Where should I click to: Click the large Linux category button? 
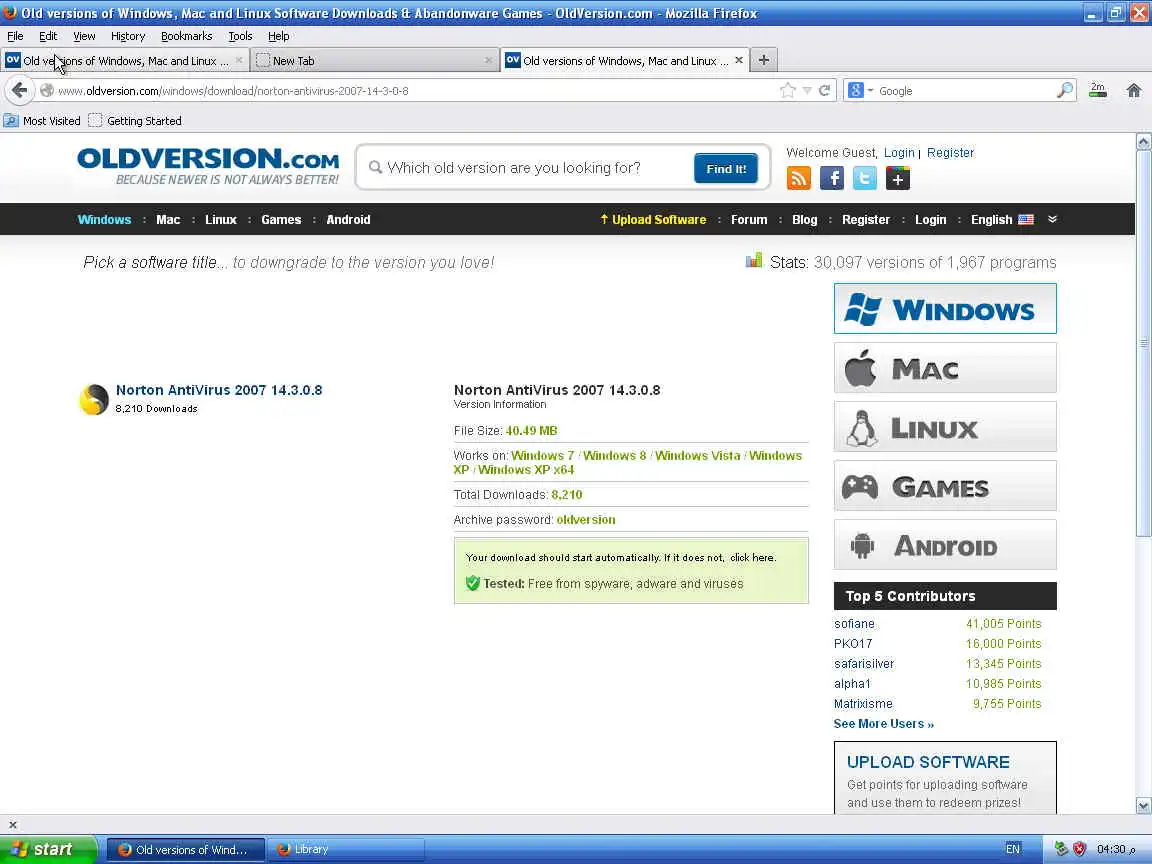click(x=945, y=426)
